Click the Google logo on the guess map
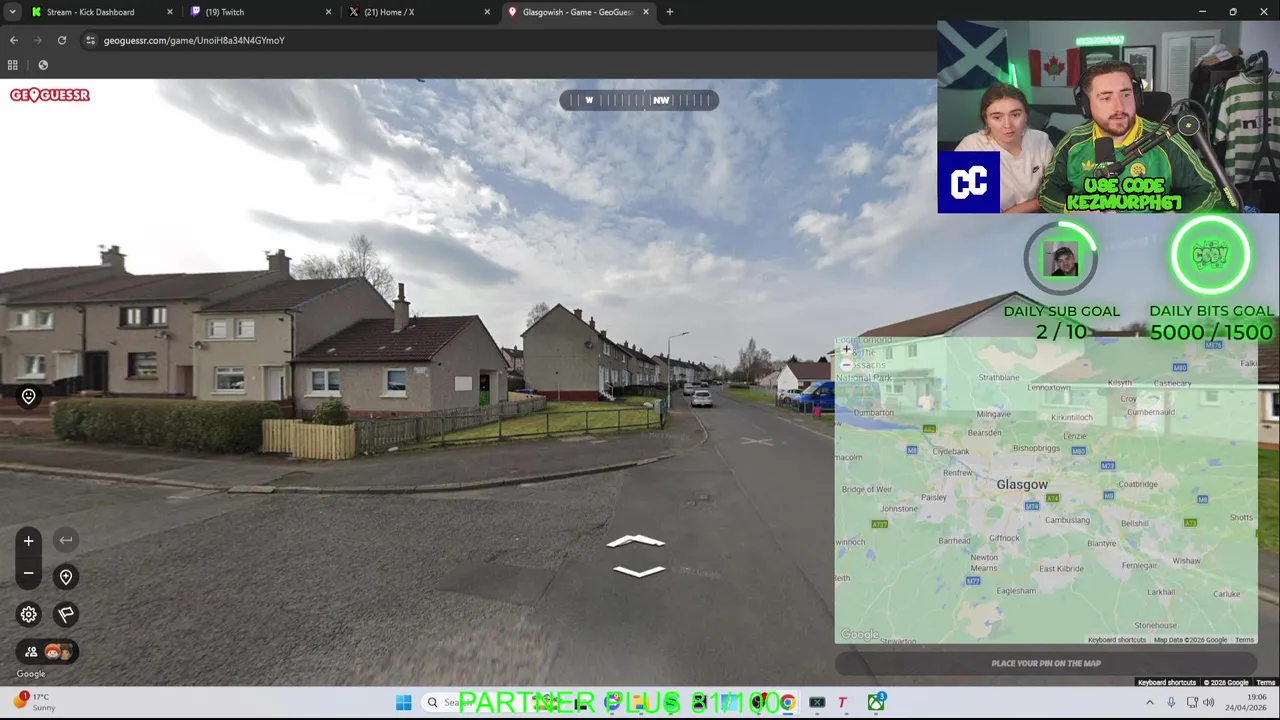The width and height of the screenshot is (1280, 720). coord(859,635)
